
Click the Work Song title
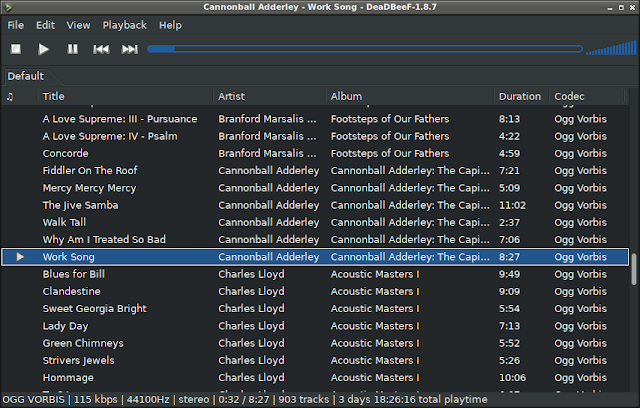point(69,257)
